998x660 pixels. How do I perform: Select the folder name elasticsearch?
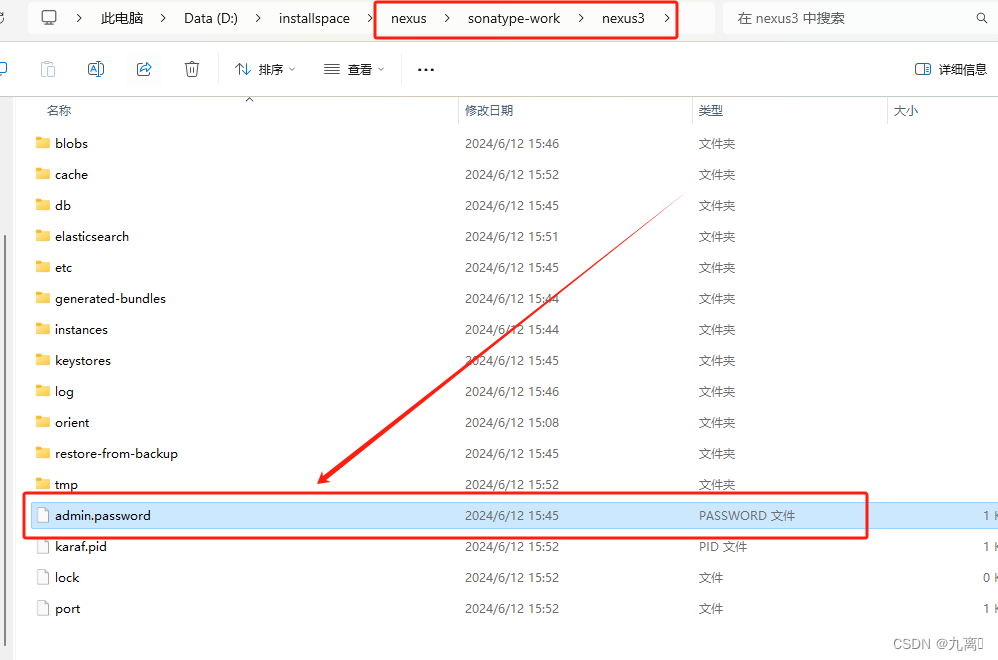tap(92, 237)
